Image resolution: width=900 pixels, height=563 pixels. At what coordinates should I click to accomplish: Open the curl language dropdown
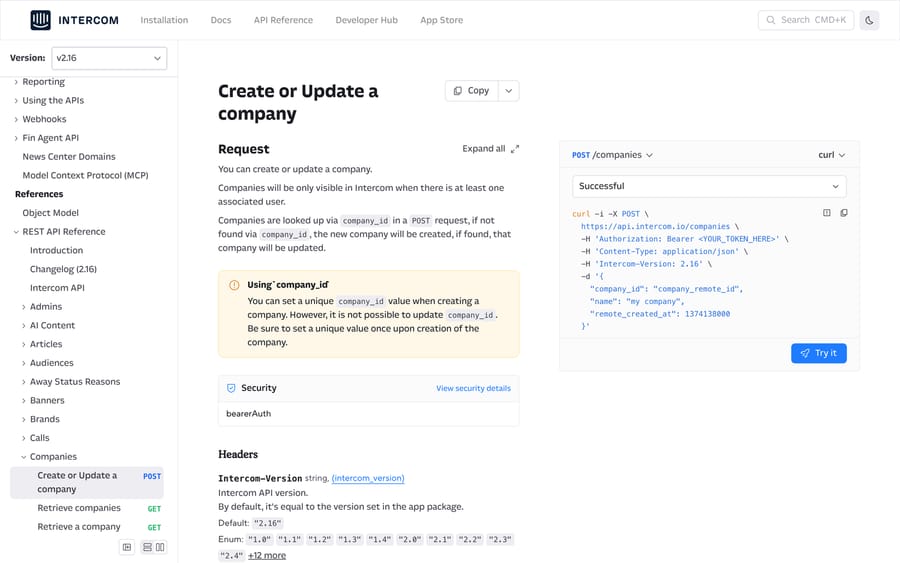832,155
